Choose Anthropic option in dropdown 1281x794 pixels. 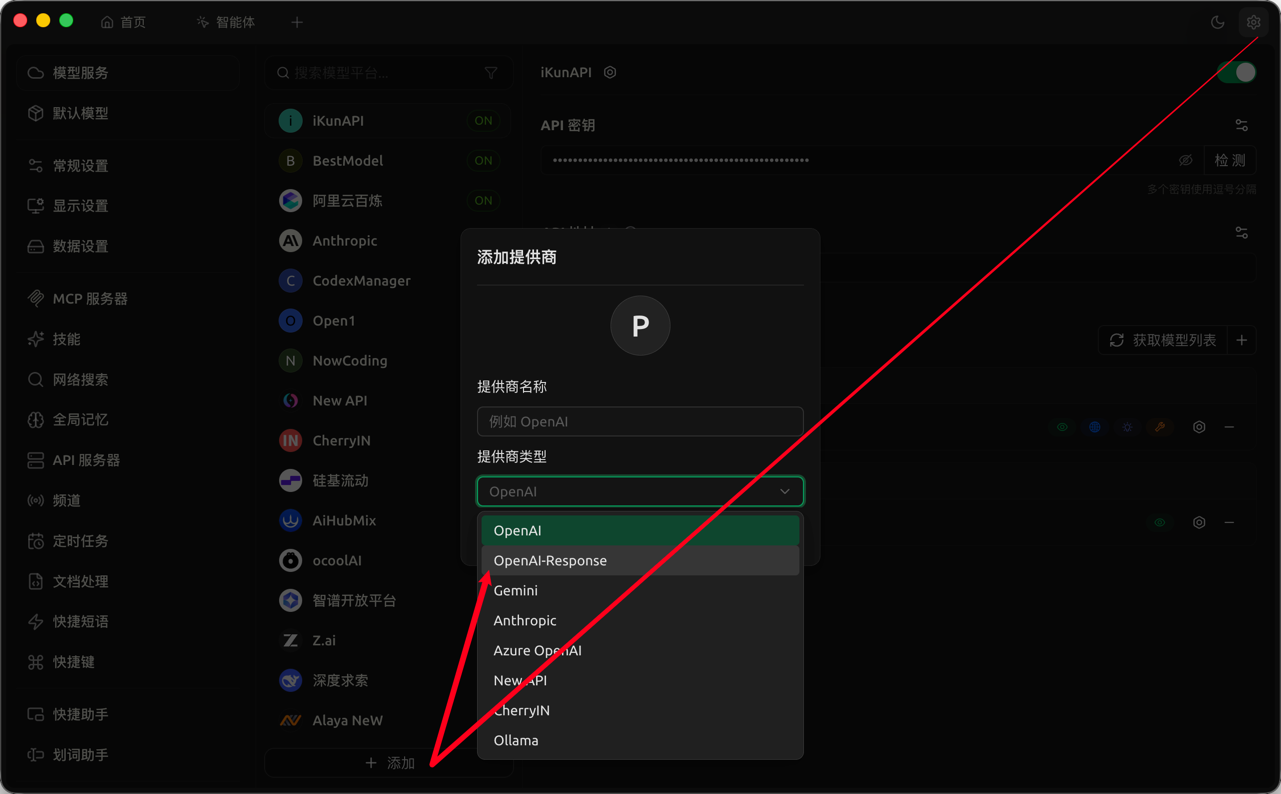coord(640,621)
